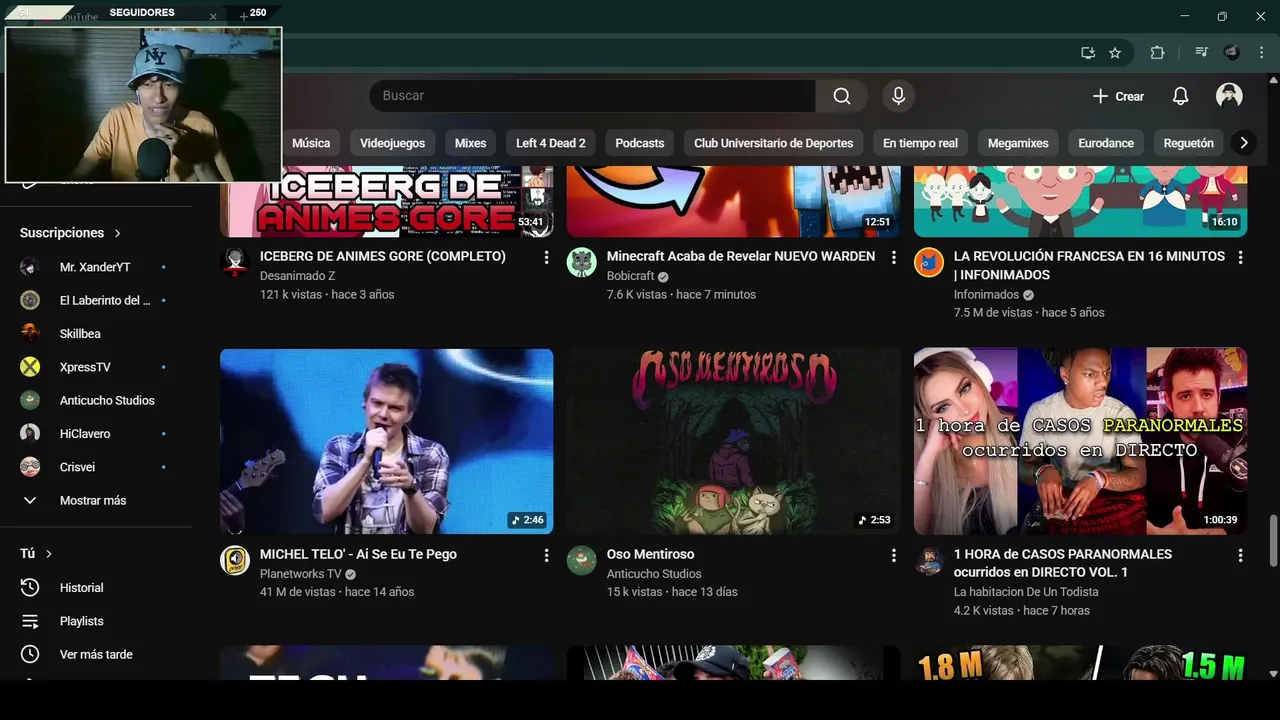
Task: Show more category chips with arrow
Action: [x=1243, y=143]
